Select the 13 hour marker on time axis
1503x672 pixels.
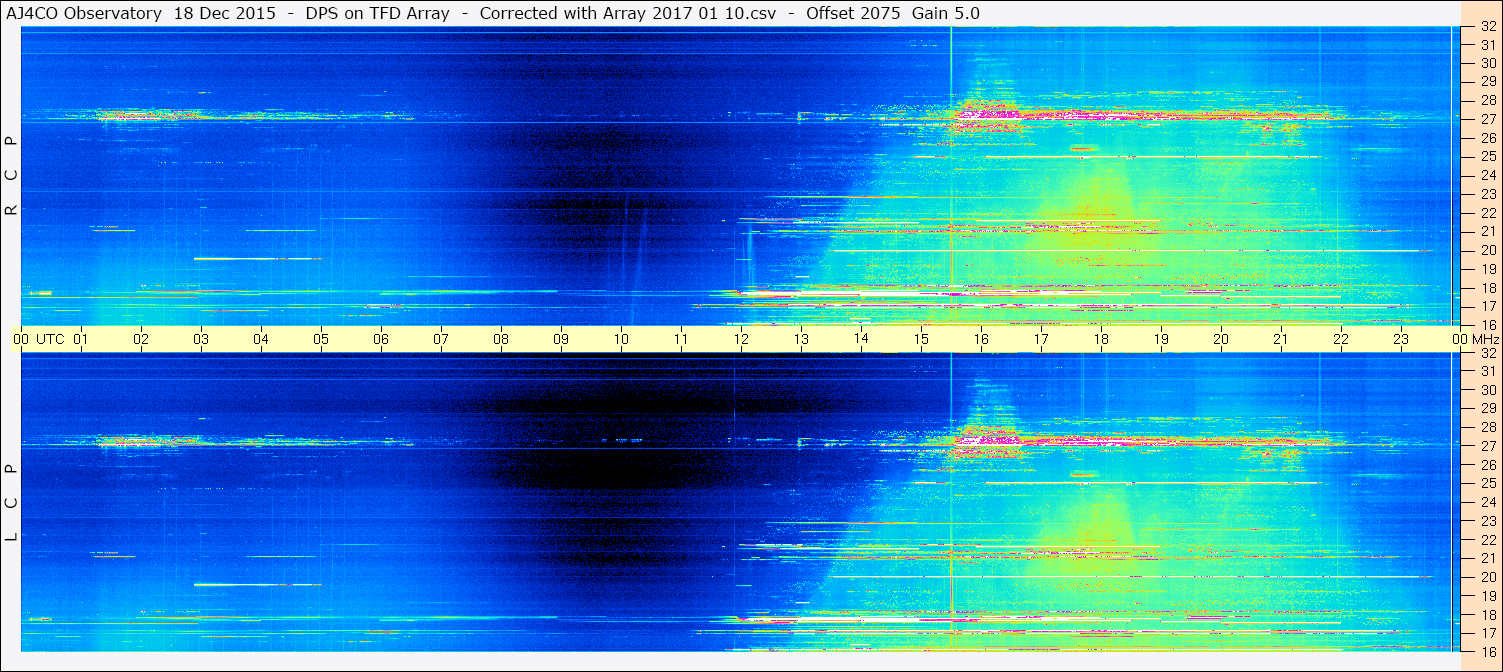[801, 340]
